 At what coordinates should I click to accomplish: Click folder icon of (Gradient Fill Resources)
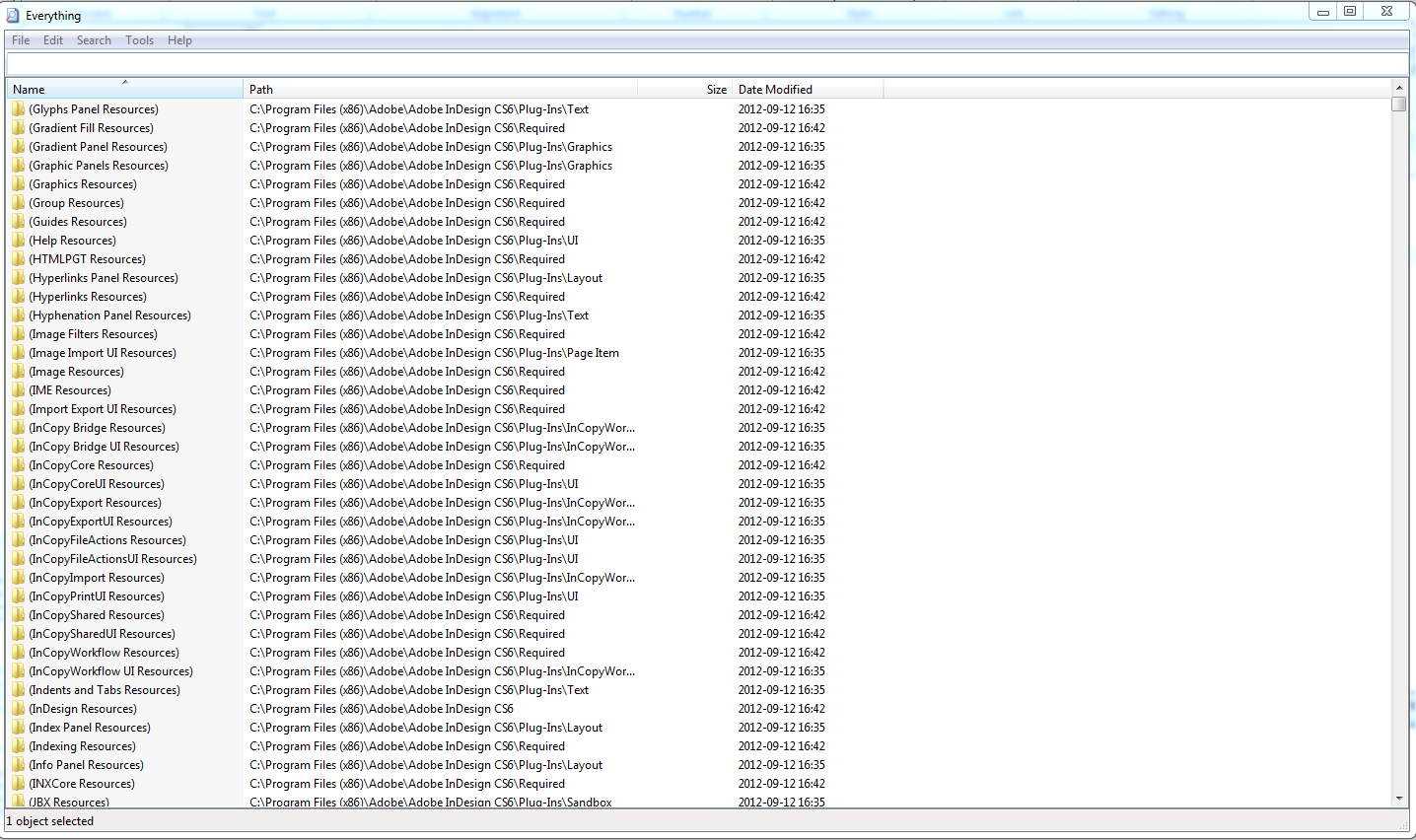tap(19, 128)
